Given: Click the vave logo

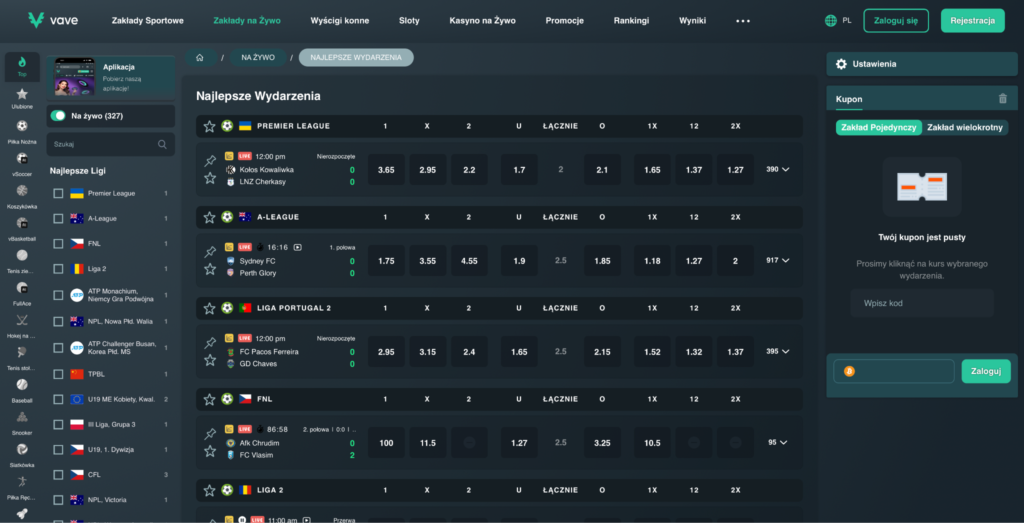Looking at the screenshot, I should coord(53,20).
